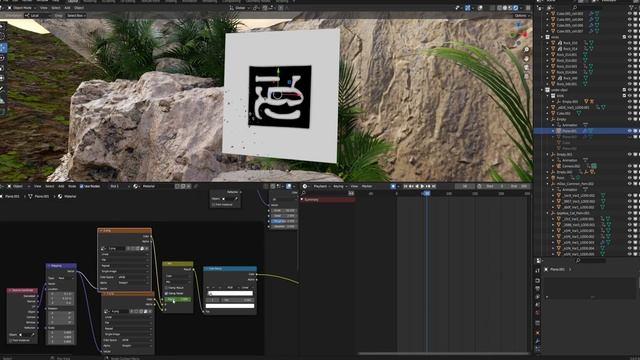Image resolution: width=640 pixels, height=360 pixels.
Task: Hide Camera.002 using its outliner eye icon
Action: tap(630, 166)
